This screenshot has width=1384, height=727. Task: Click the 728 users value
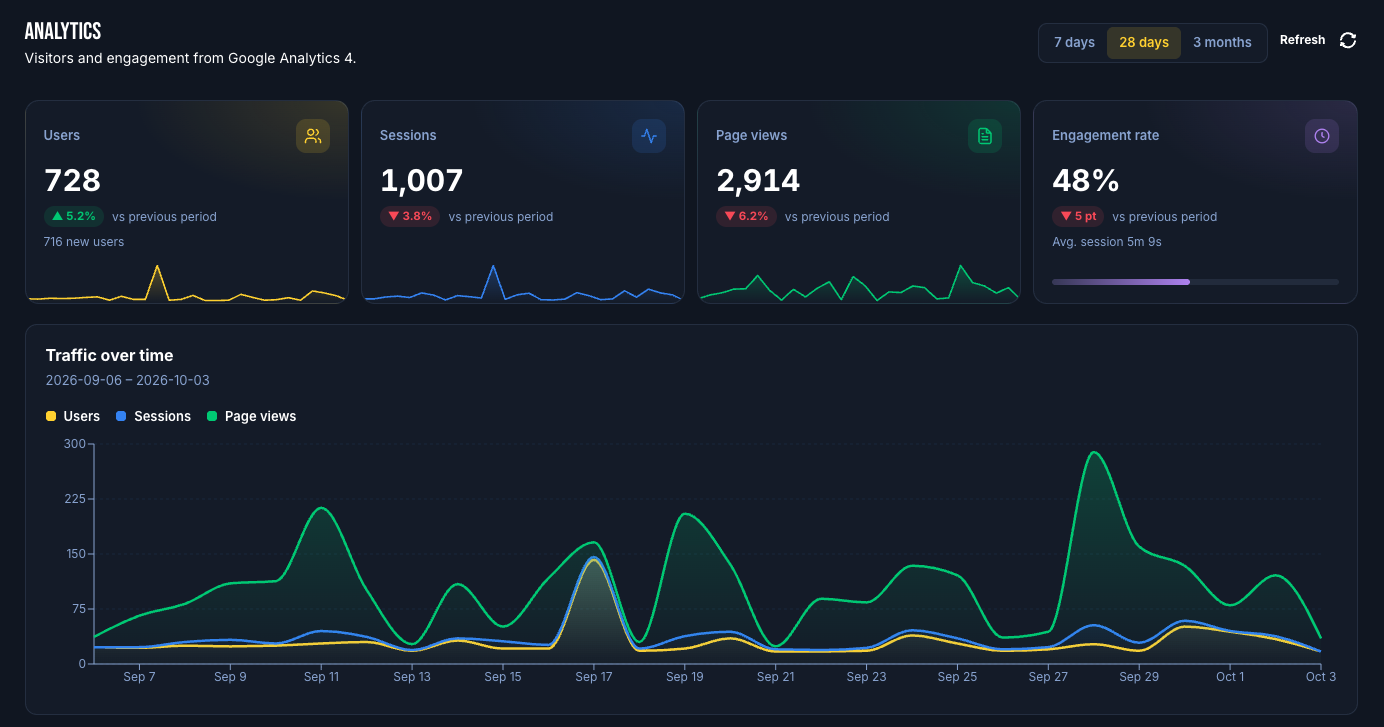point(72,180)
